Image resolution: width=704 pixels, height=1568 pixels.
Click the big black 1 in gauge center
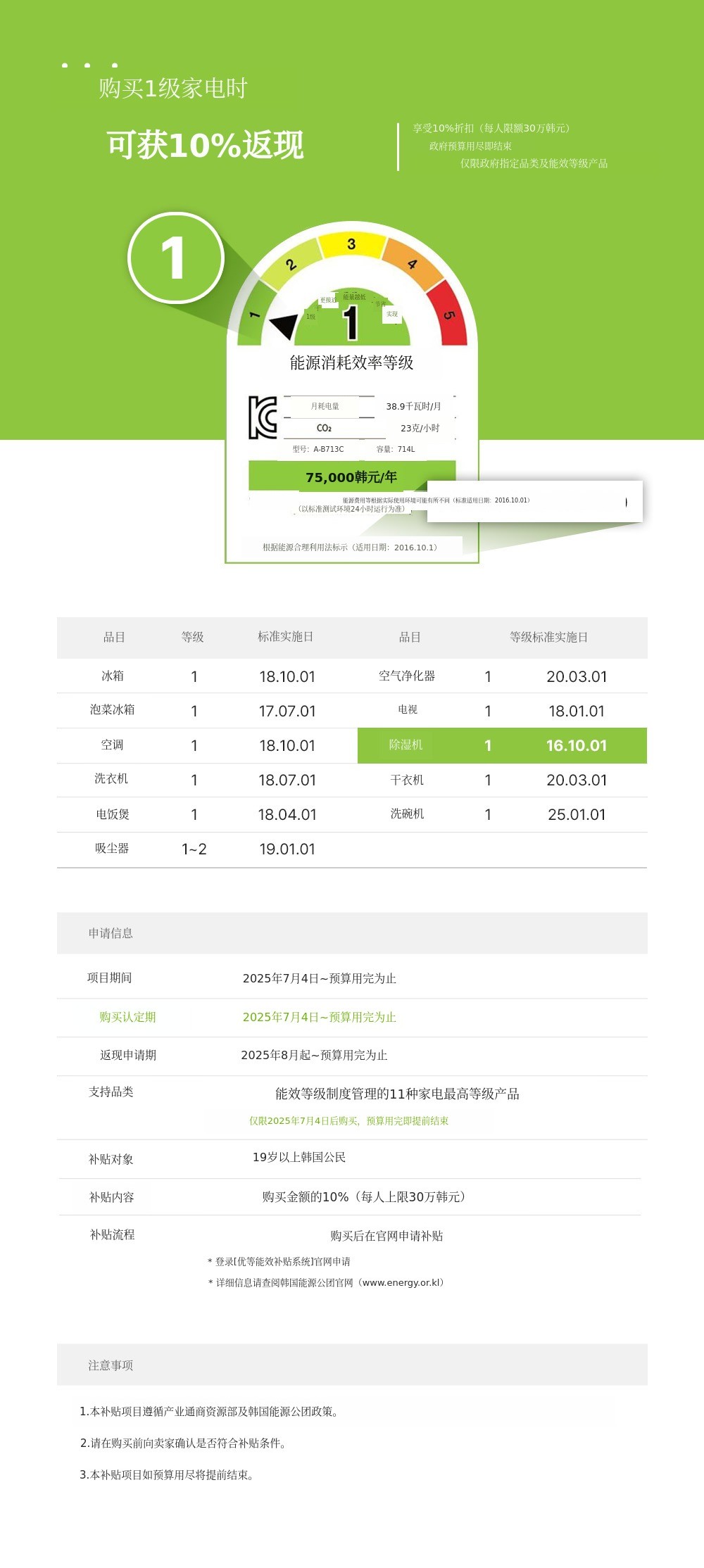tap(351, 323)
